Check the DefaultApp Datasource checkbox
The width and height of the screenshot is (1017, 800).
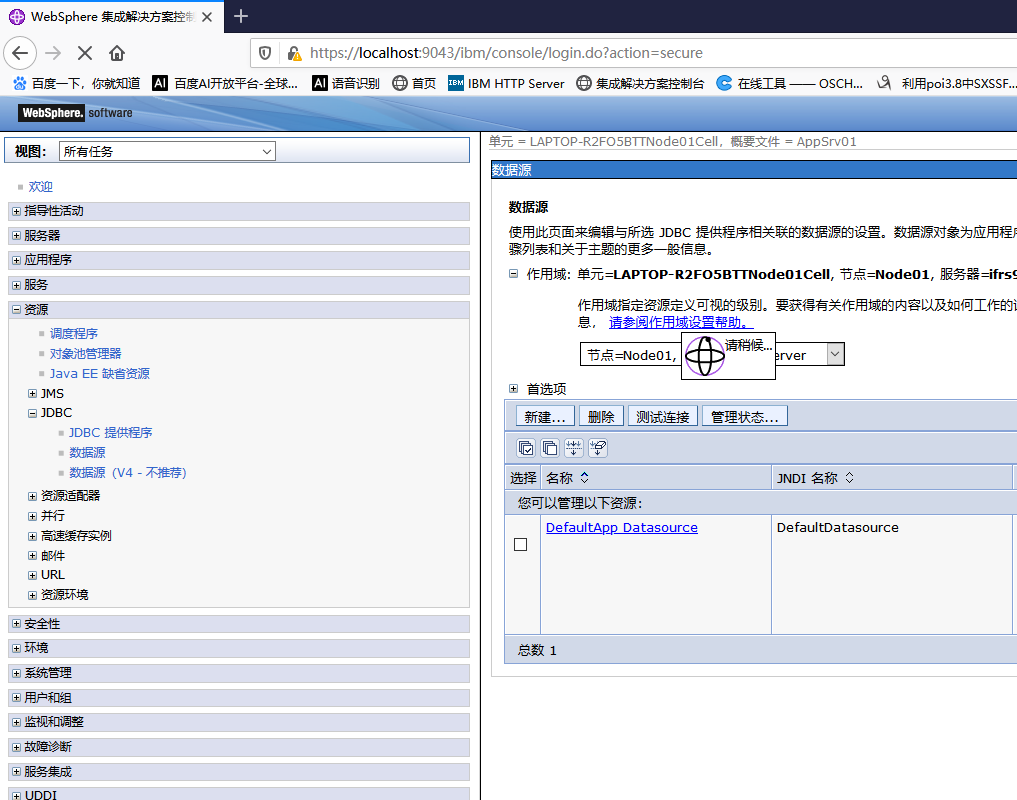520,544
